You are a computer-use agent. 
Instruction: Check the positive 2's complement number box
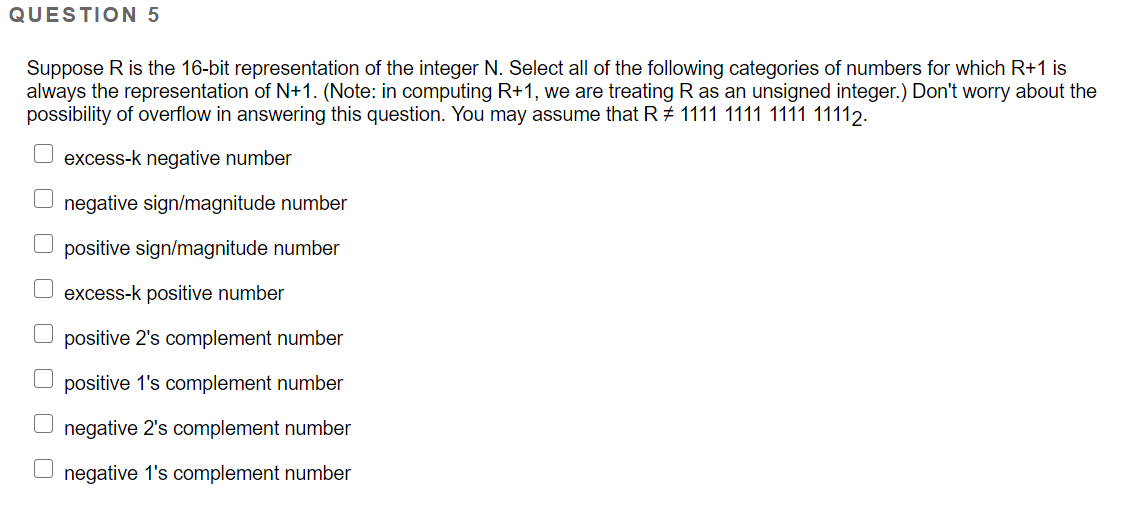pos(43,334)
